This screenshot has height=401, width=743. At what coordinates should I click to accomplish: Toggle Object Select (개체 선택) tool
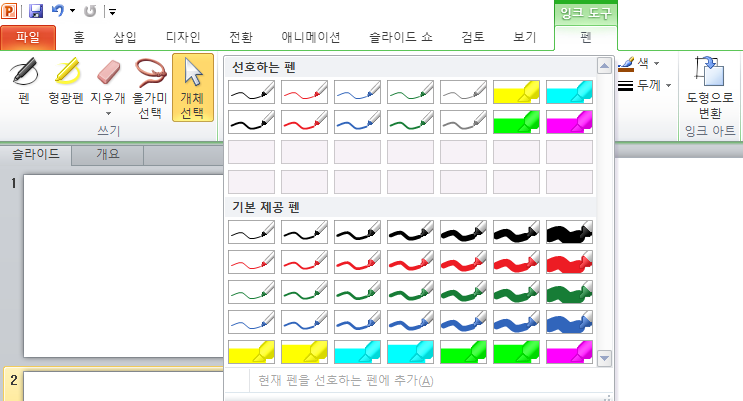point(192,87)
